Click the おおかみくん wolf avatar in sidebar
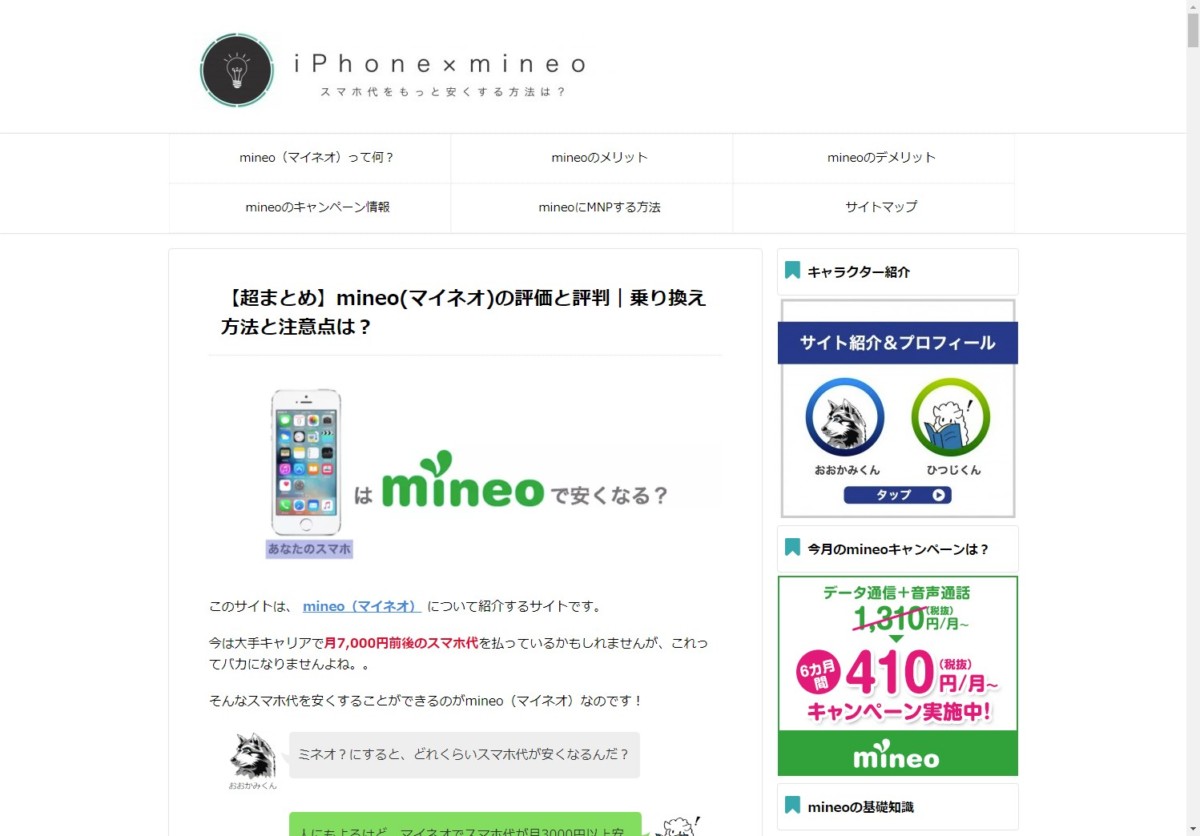 (845, 417)
